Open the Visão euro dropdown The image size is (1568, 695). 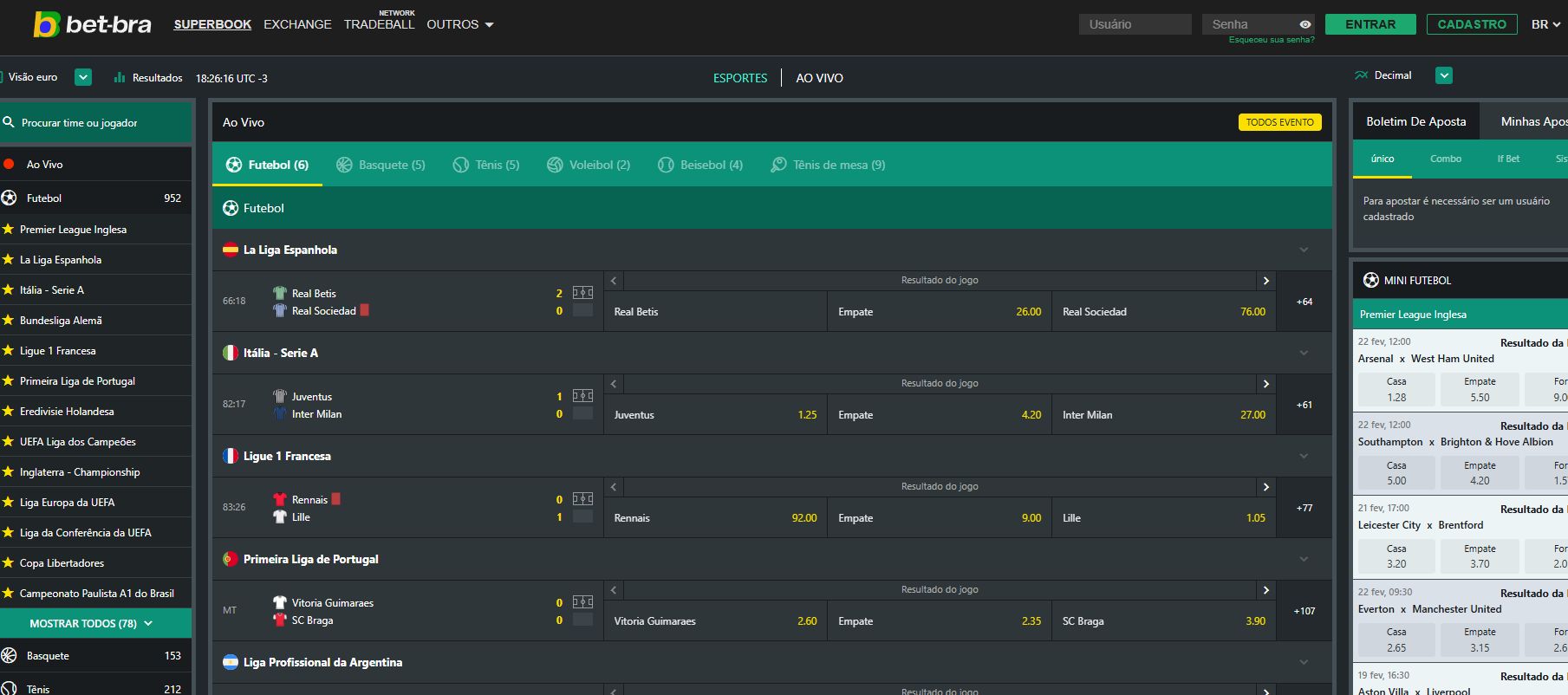[83, 77]
